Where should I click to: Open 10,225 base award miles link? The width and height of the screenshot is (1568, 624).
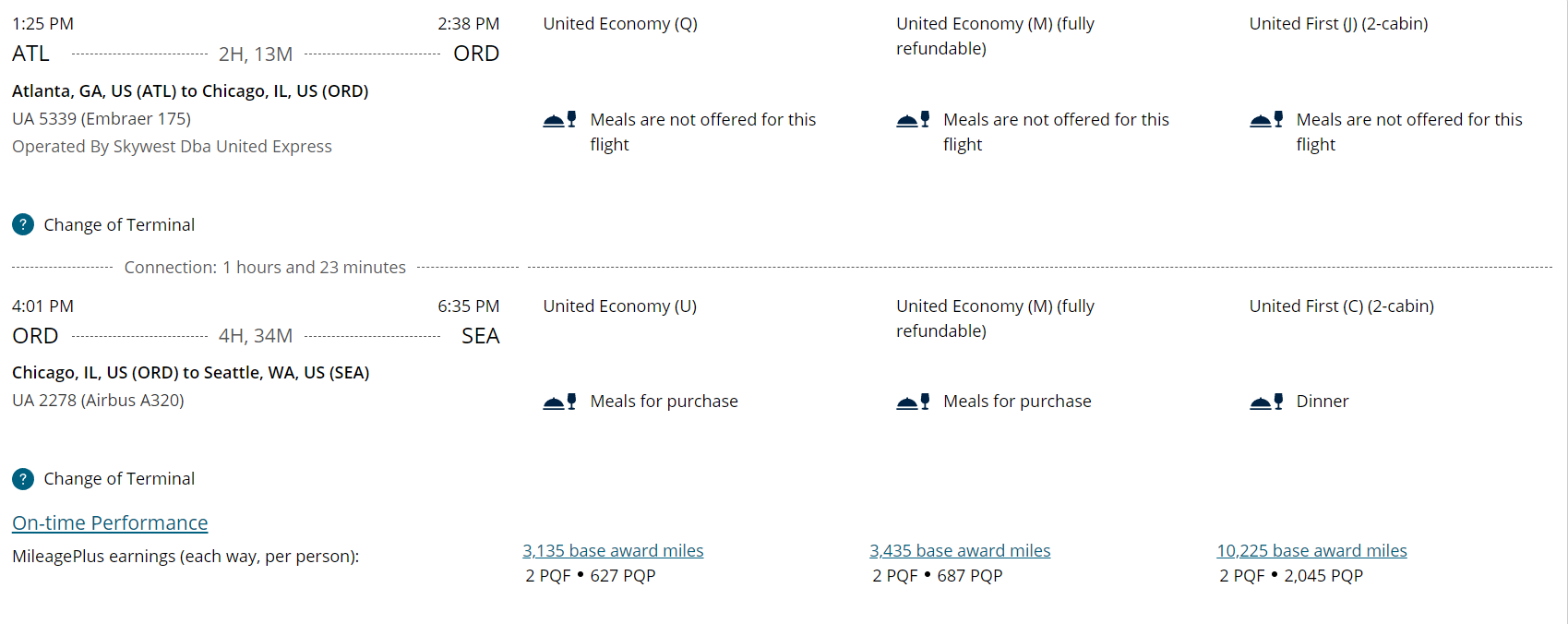point(1311,550)
